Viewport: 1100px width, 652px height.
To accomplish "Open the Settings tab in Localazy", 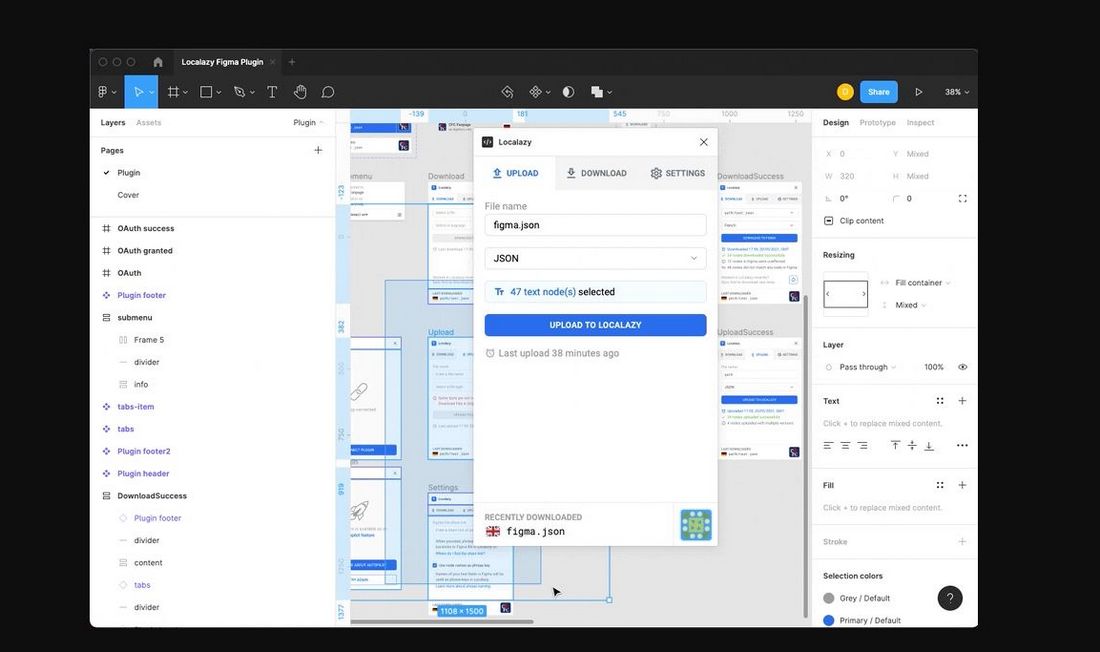I will (677, 173).
